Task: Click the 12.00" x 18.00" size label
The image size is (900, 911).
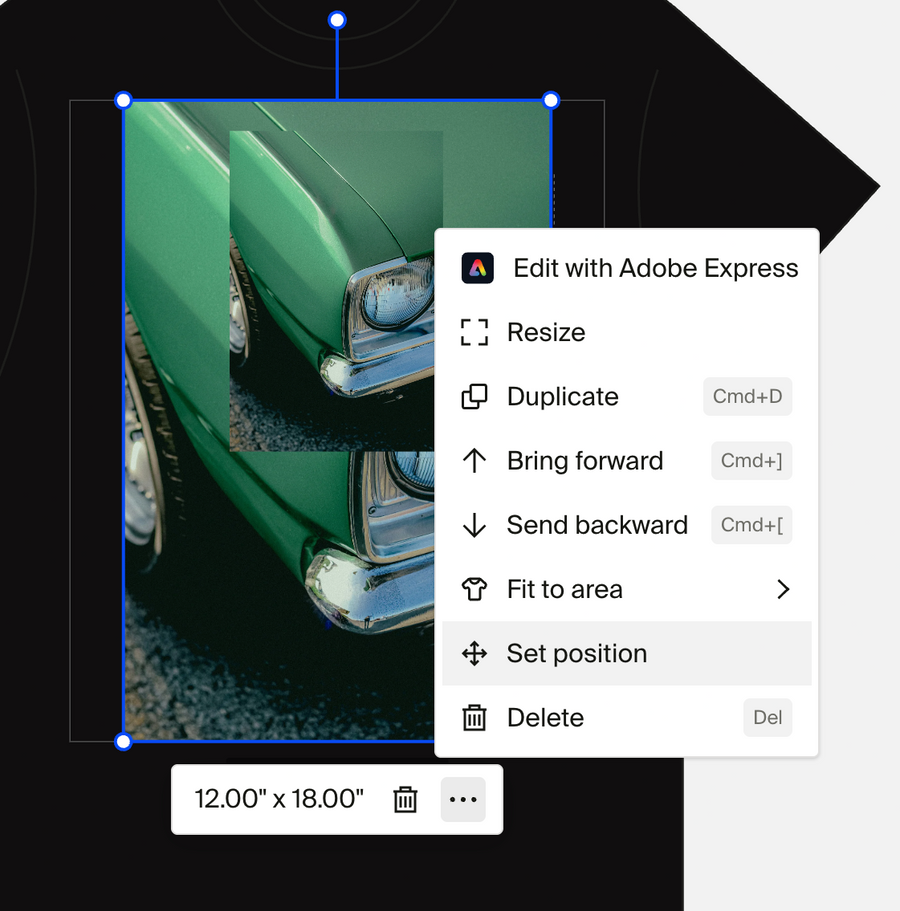Action: pyautogui.click(x=277, y=799)
